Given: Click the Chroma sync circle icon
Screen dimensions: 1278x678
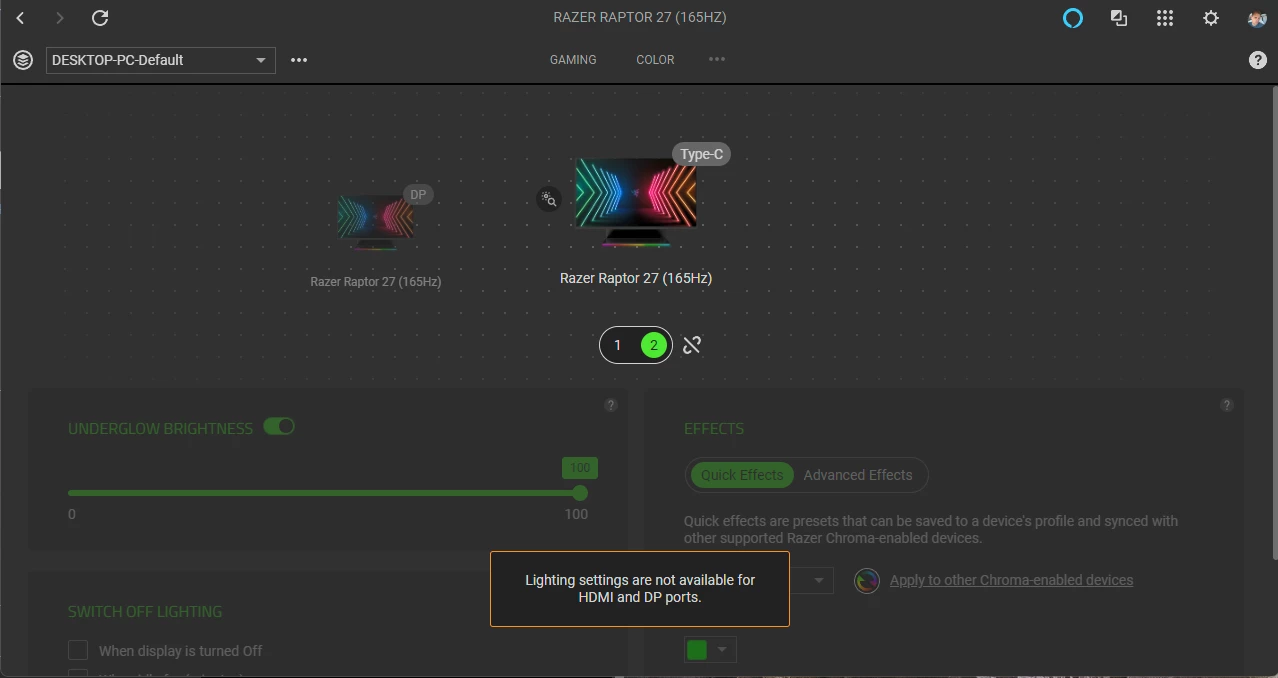Looking at the screenshot, I should coord(867,580).
